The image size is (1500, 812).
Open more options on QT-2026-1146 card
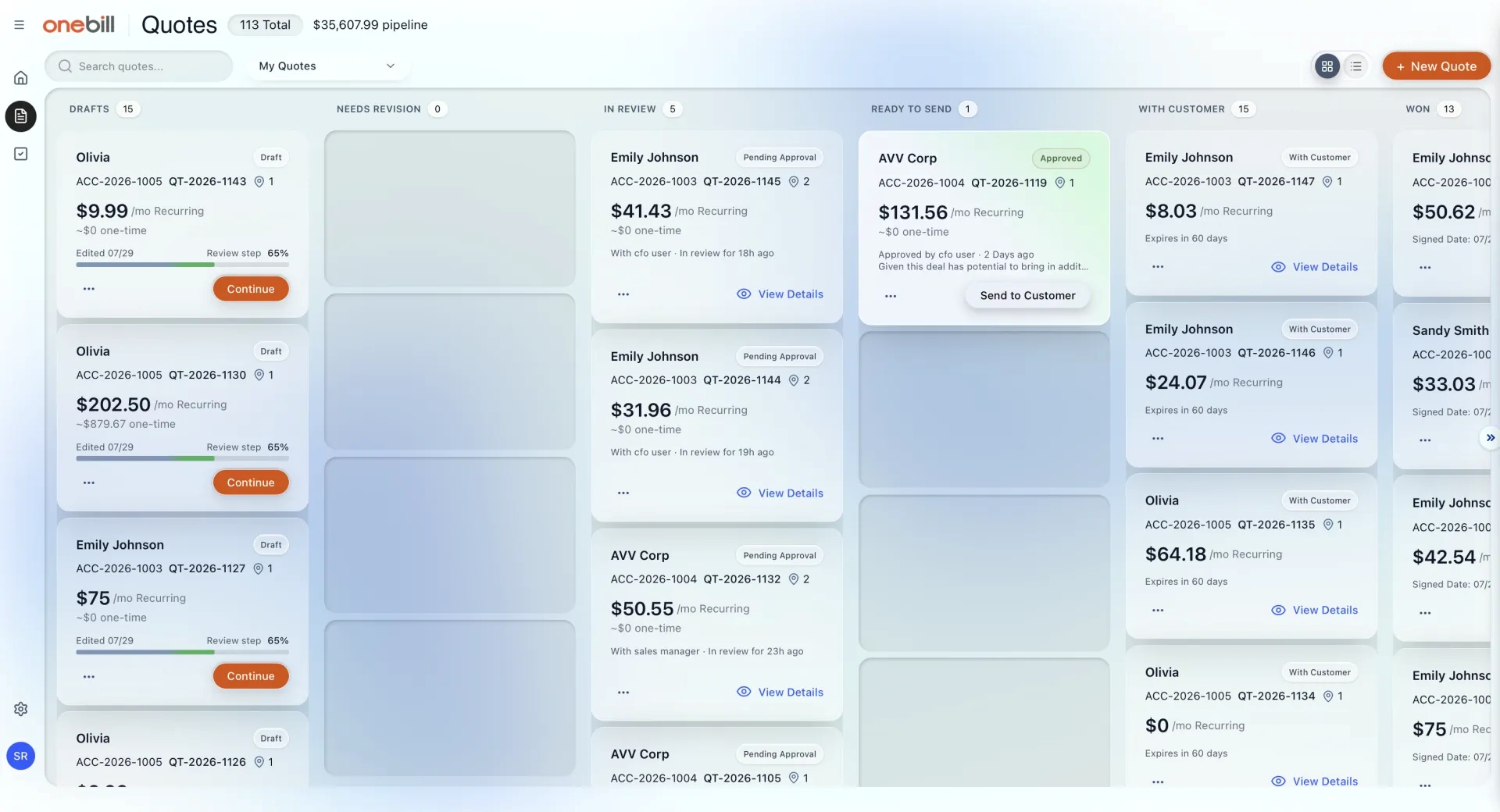1158,439
